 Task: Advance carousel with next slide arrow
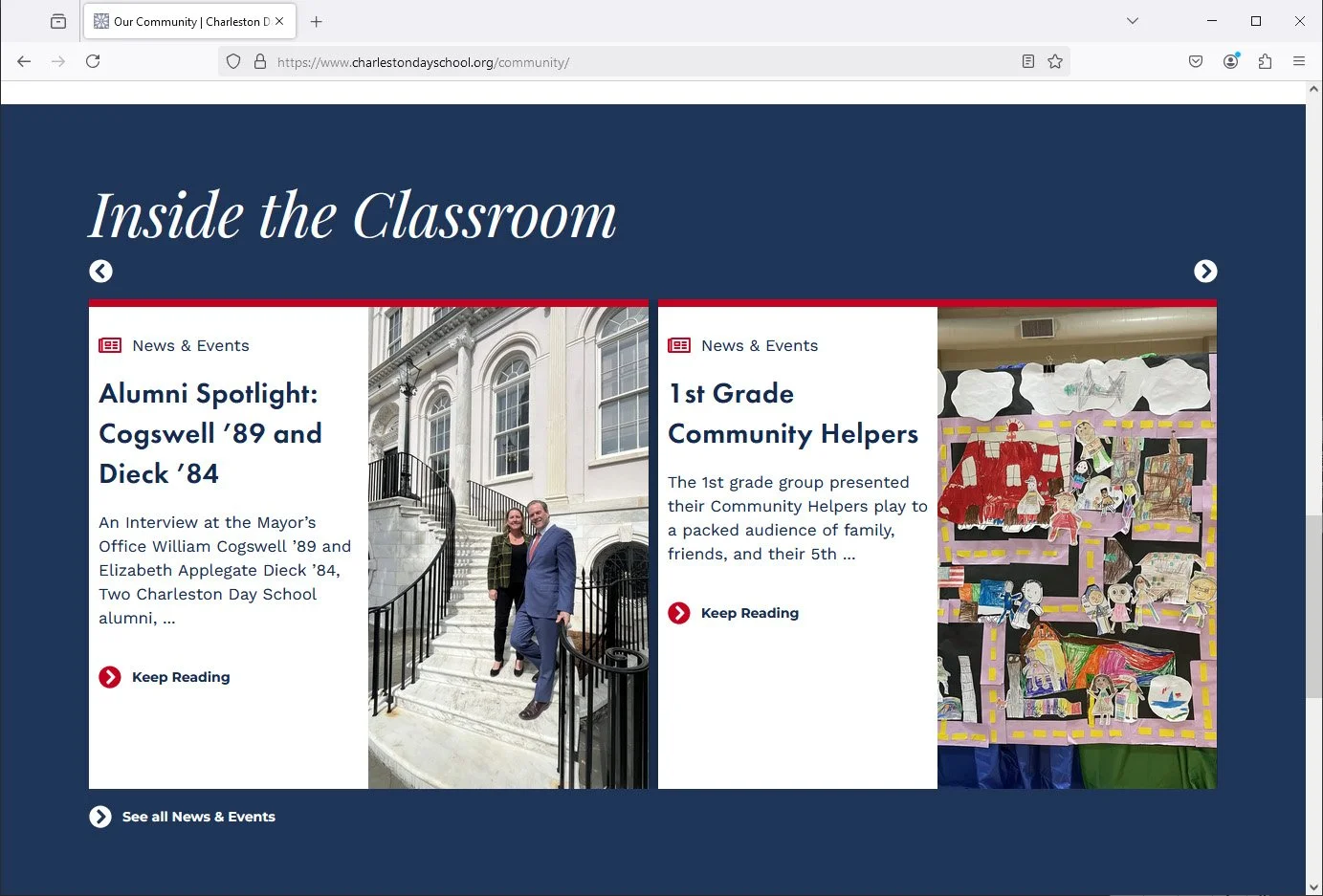1205,272
